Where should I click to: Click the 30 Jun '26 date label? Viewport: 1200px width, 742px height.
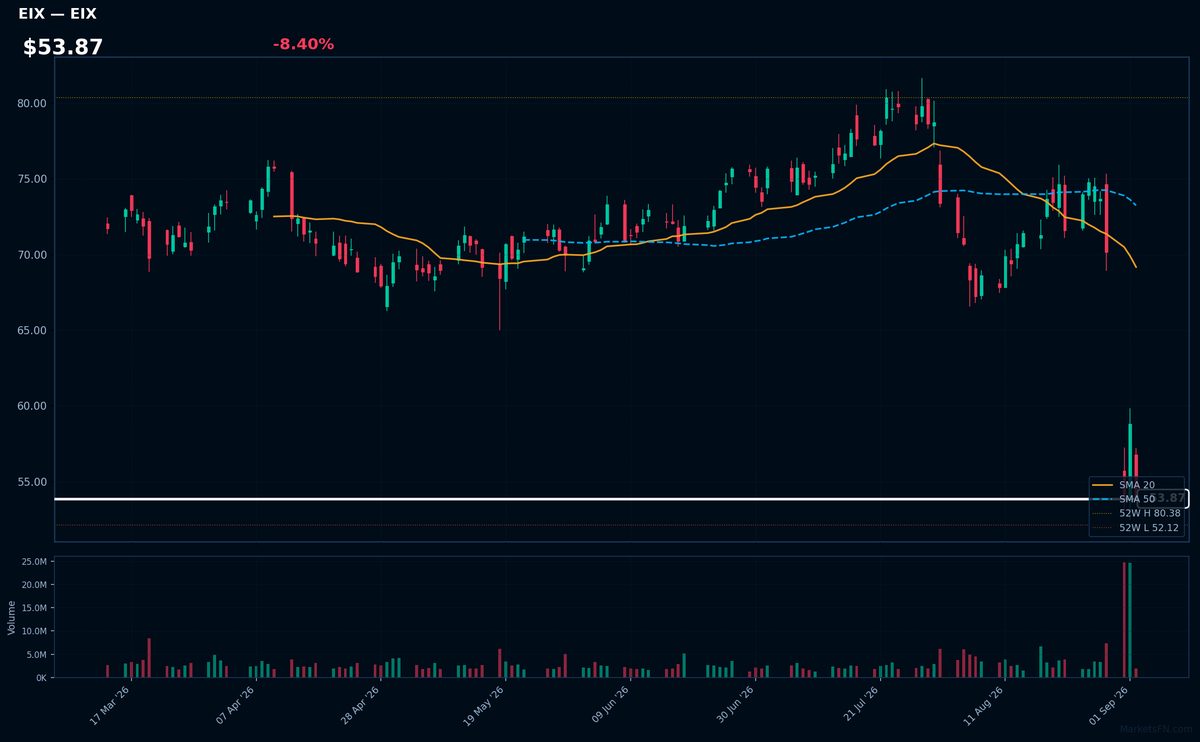pos(734,705)
